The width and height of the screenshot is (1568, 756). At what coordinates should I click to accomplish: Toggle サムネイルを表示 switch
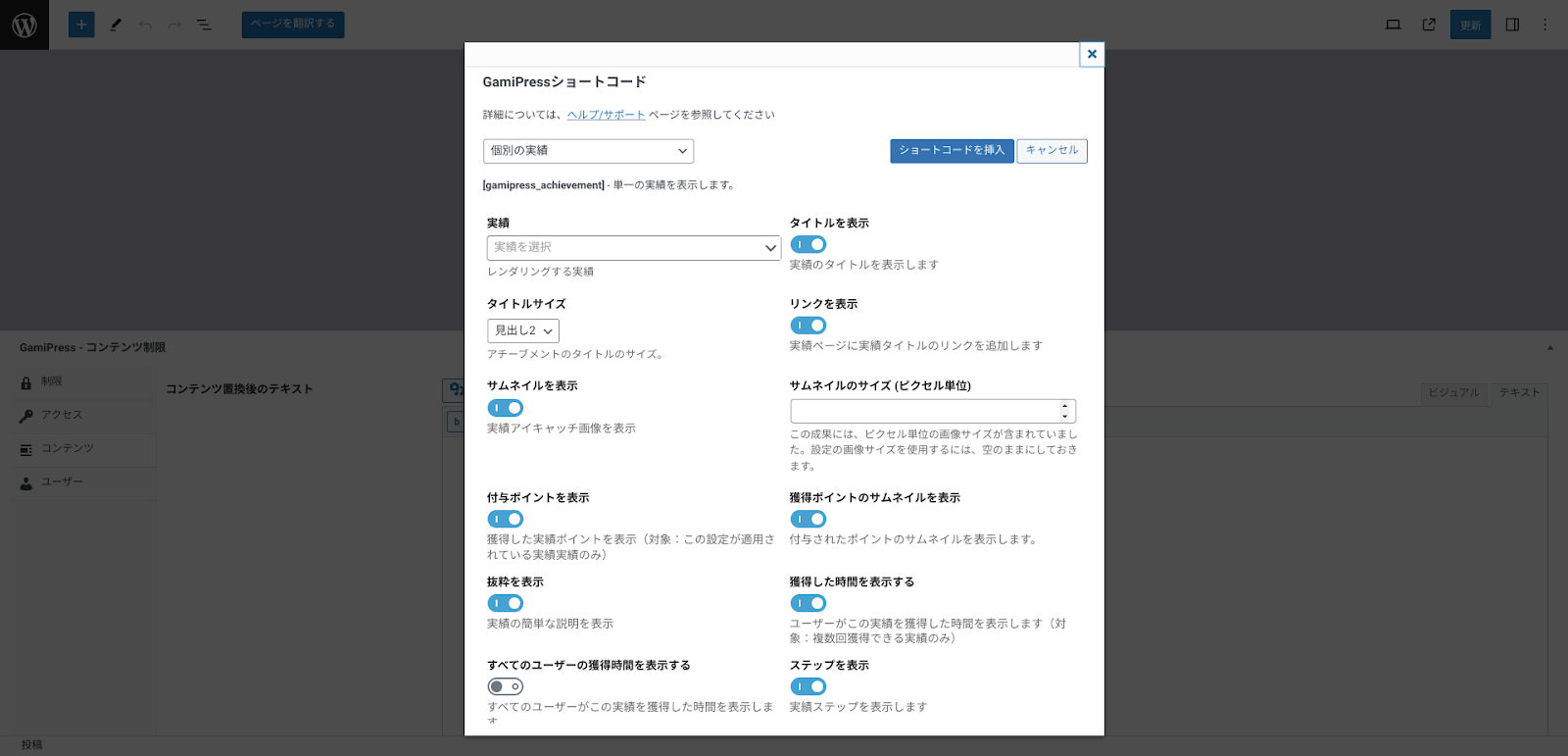506,408
